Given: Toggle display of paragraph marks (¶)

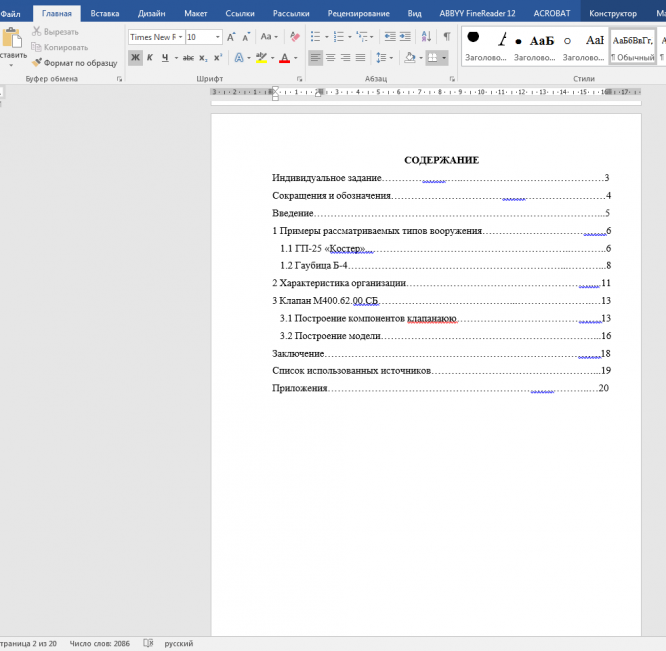Looking at the screenshot, I should tap(446, 37).
